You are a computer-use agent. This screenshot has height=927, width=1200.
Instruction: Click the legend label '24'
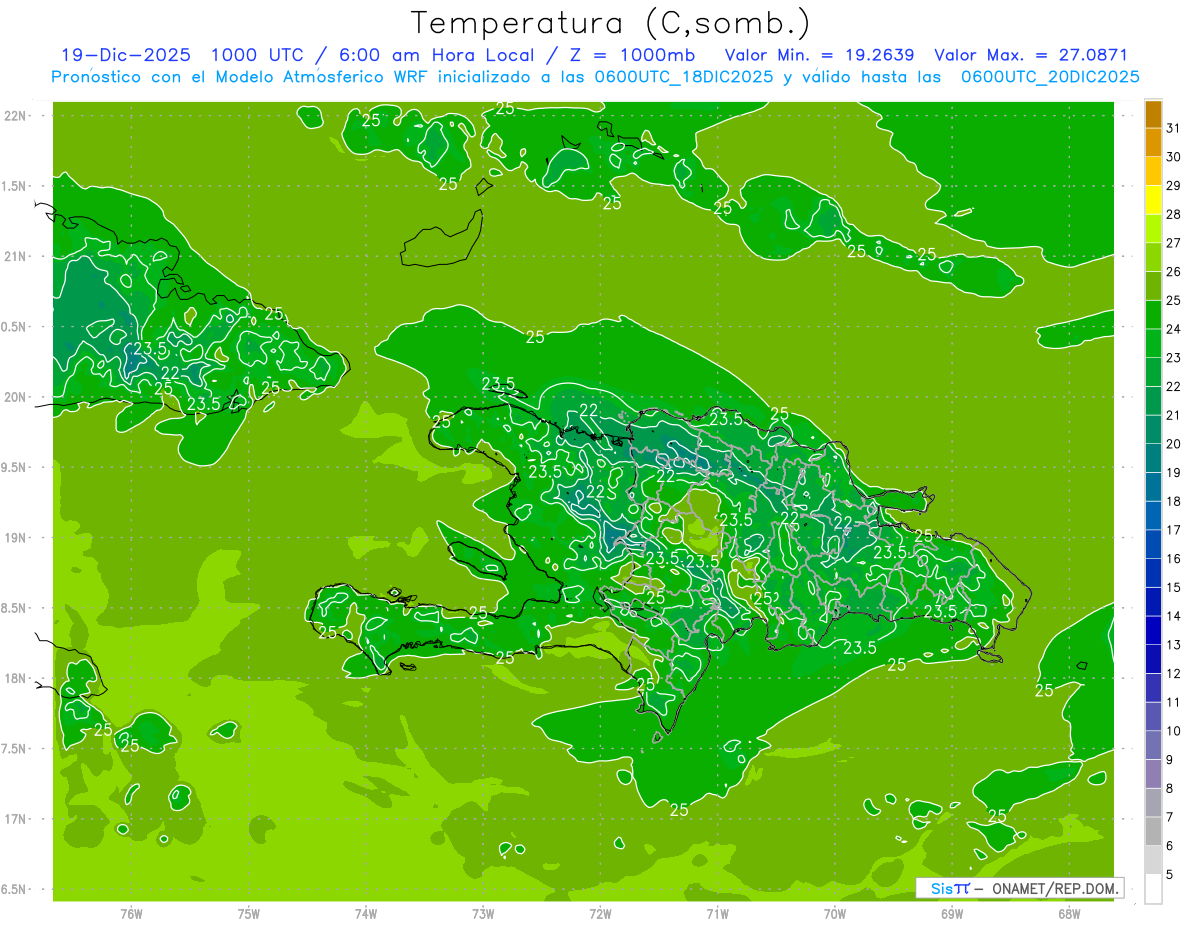coord(1174,329)
